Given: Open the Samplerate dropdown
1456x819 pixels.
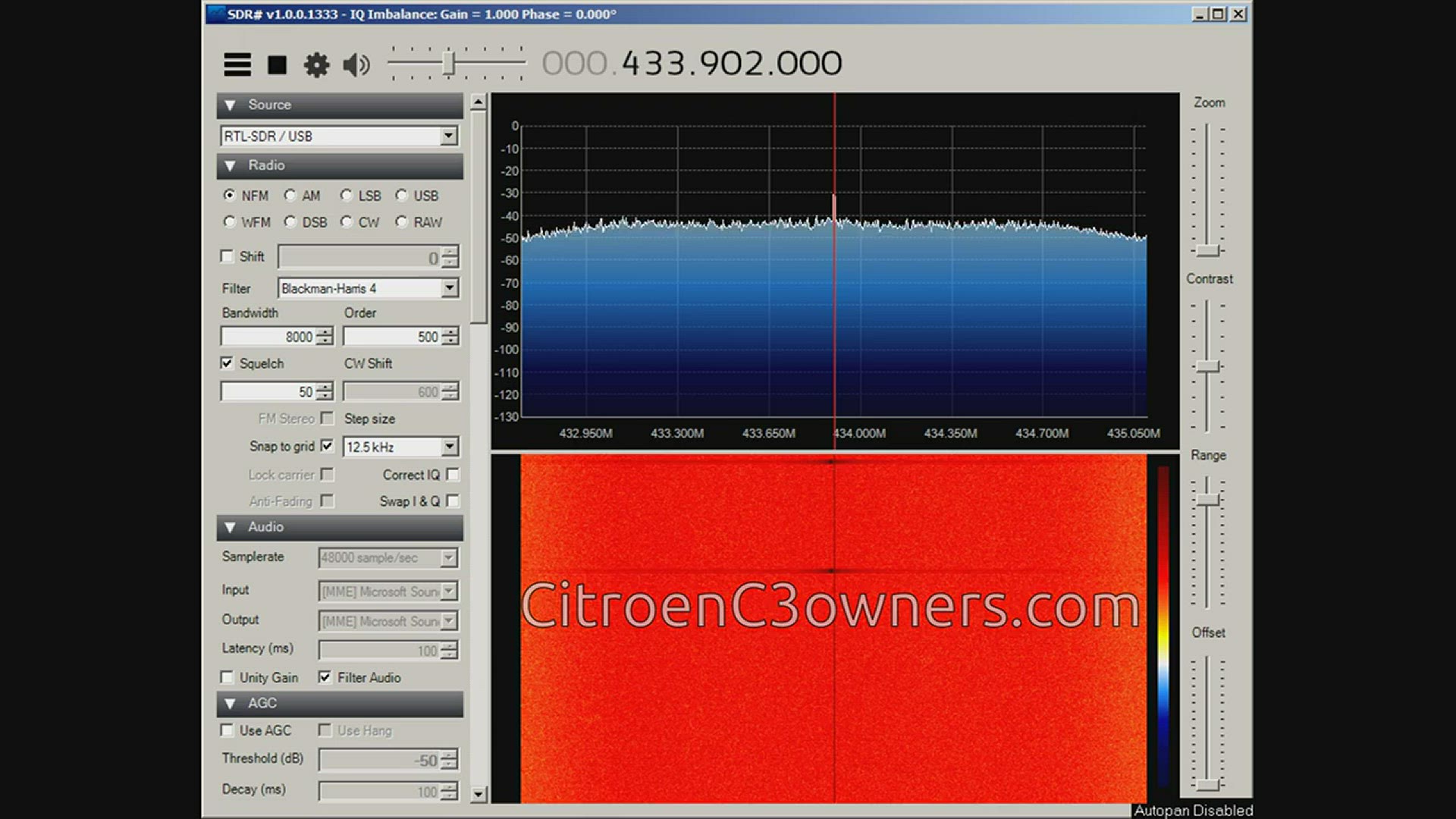Looking at the screenshot, I should [449, 558].
